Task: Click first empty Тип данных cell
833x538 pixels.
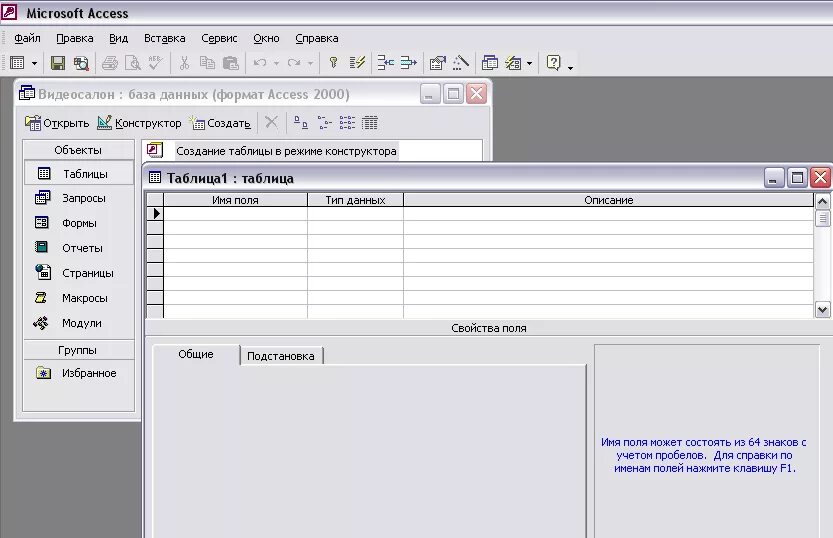Action: coord(355,214)
